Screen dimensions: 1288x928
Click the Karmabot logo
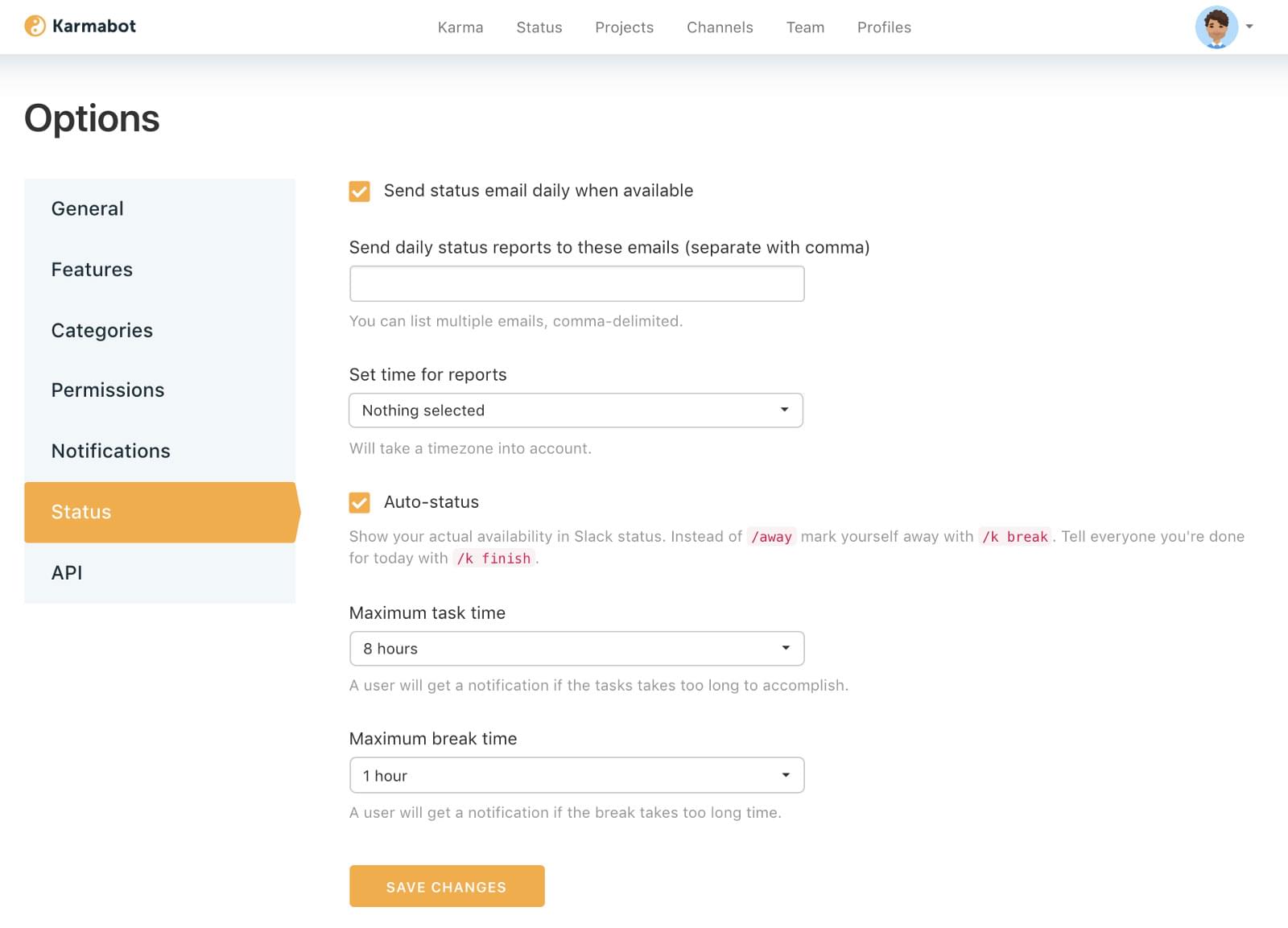(x=80, y=26)
